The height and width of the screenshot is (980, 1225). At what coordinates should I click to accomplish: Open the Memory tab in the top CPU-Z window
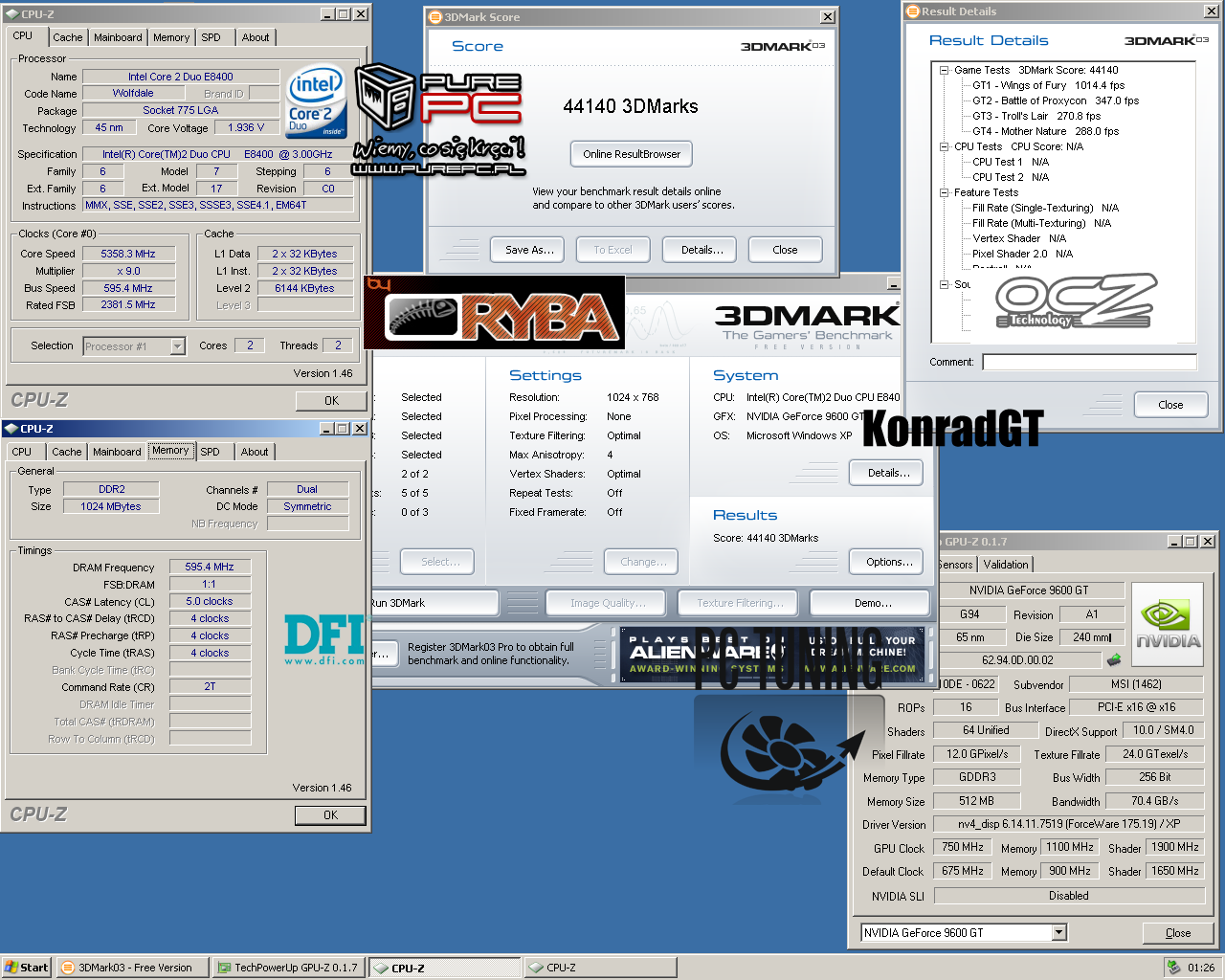[171, 37]
